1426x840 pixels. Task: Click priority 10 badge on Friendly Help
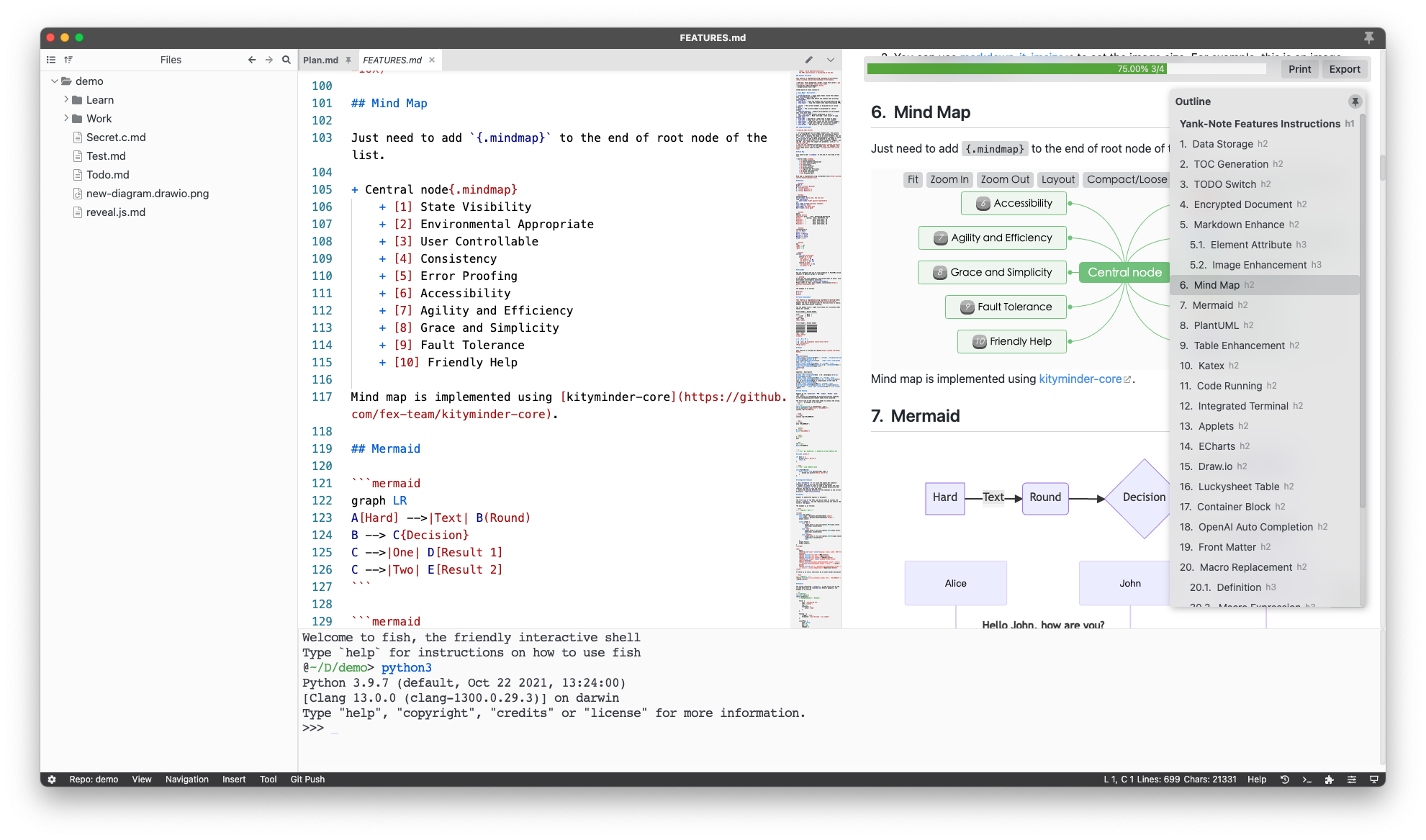coord(979,342)
